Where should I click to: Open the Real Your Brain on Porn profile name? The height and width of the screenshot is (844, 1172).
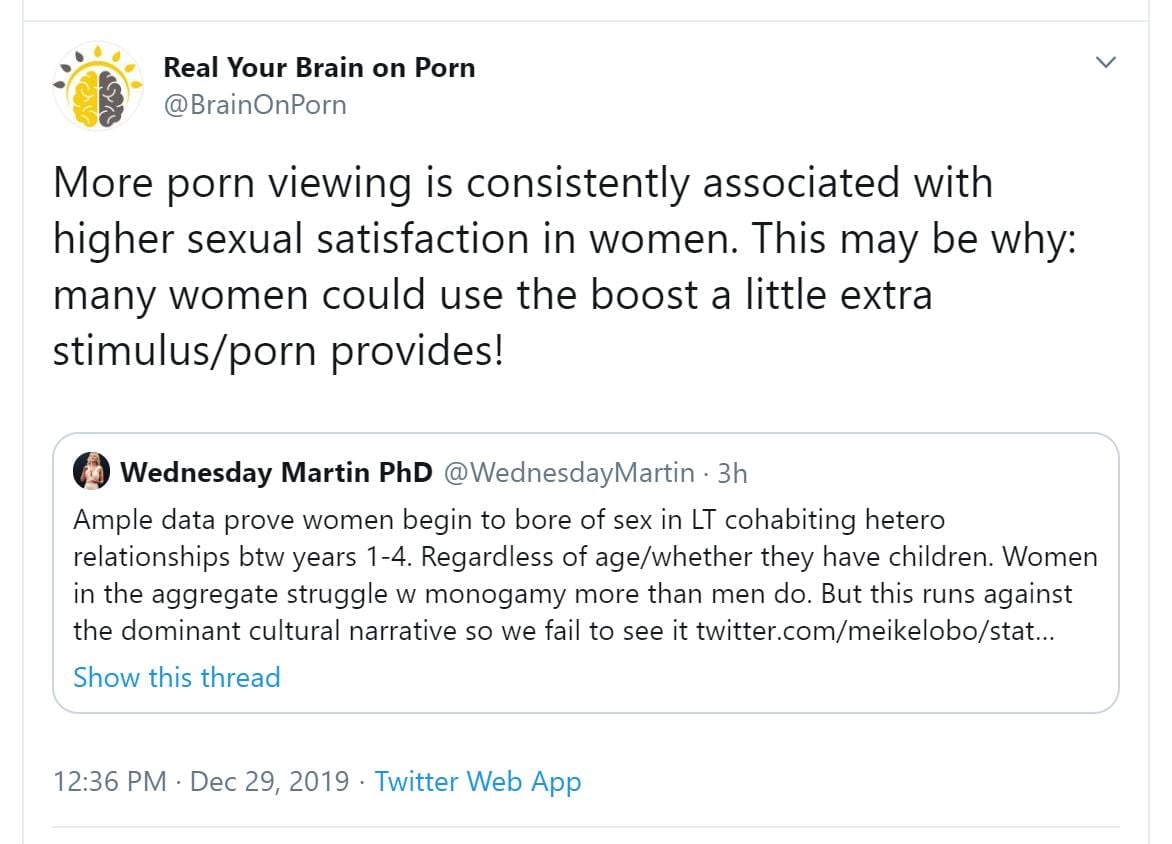tap(319, 68)
